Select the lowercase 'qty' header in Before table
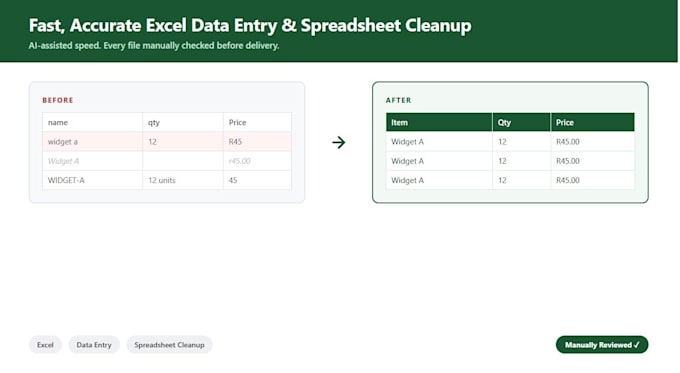This screenshot has height=373, width=680. point(183,122)
